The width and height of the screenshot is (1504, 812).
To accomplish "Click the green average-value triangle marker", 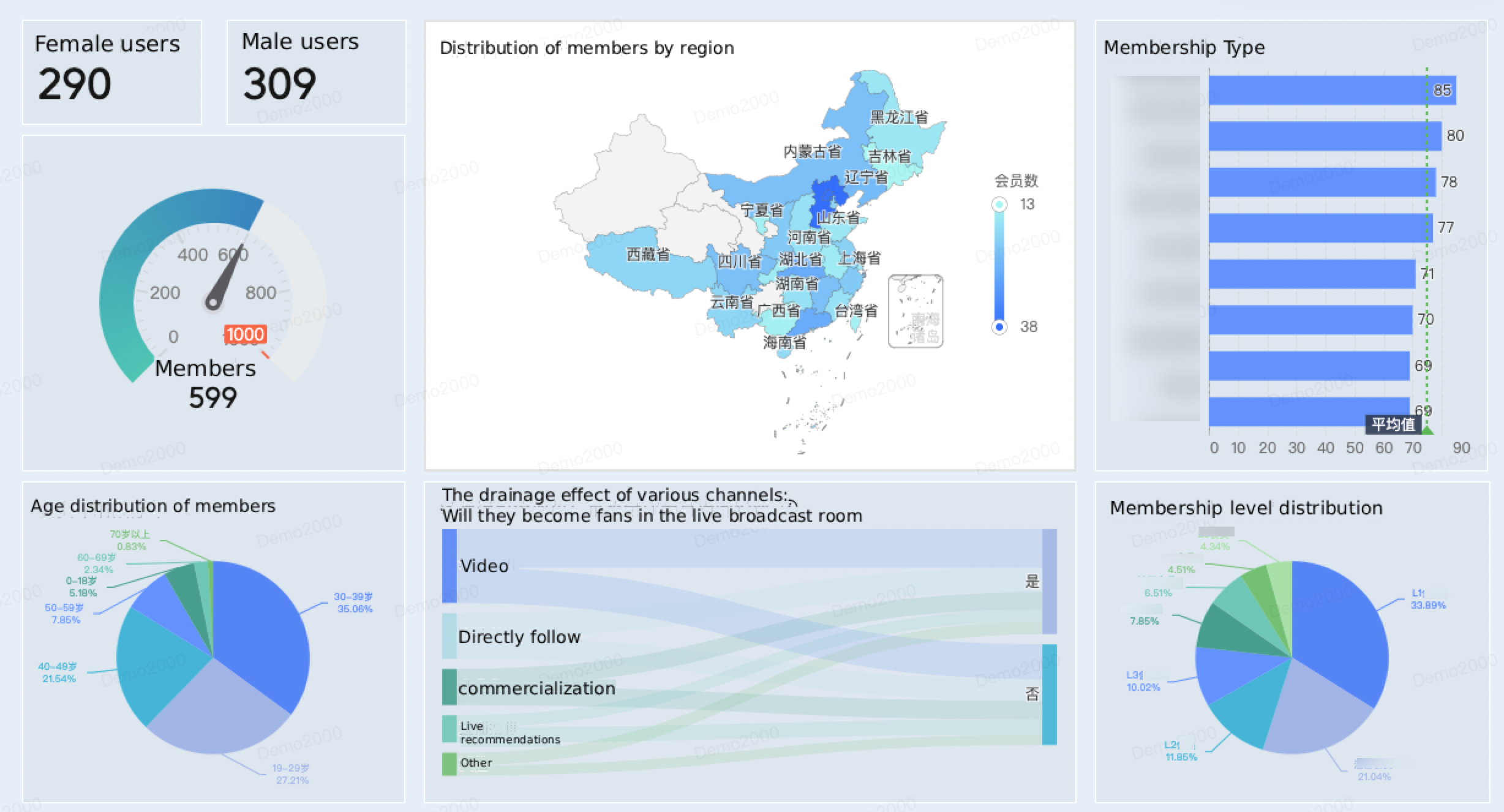I will [1427, 430].
